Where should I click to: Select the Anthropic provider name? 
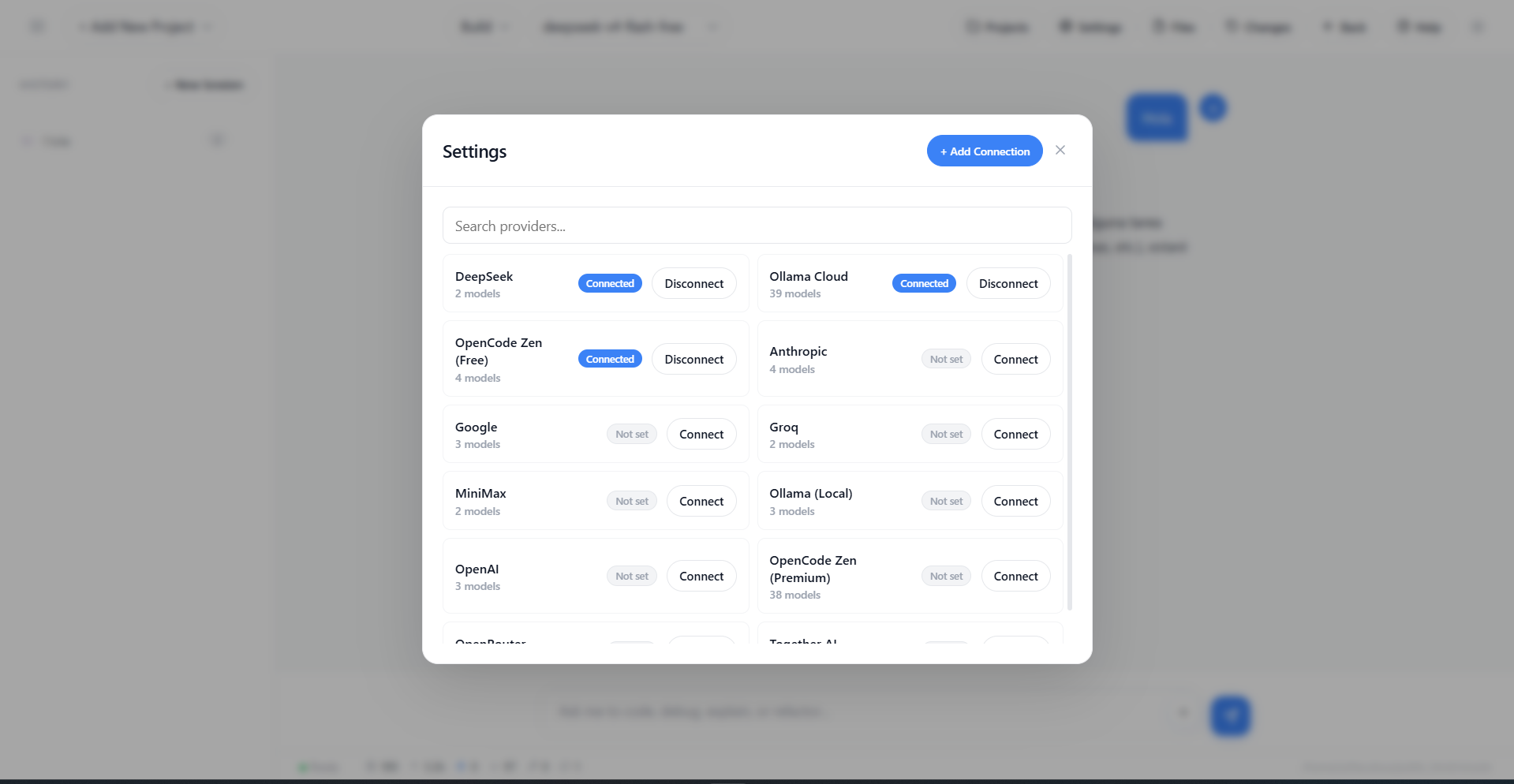pos(798,351)
